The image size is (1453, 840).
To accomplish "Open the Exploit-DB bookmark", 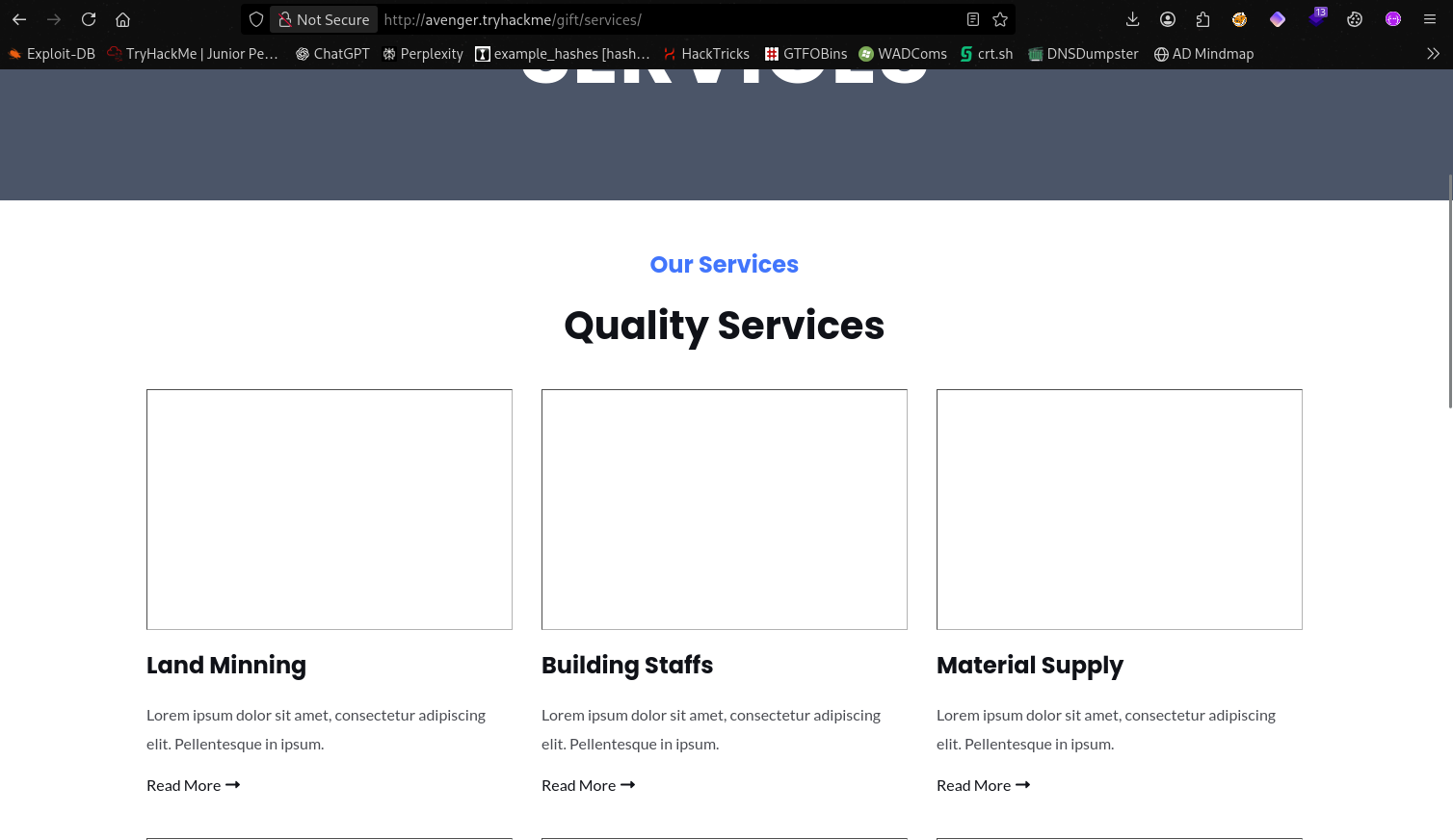I will [x=52, y=54].
